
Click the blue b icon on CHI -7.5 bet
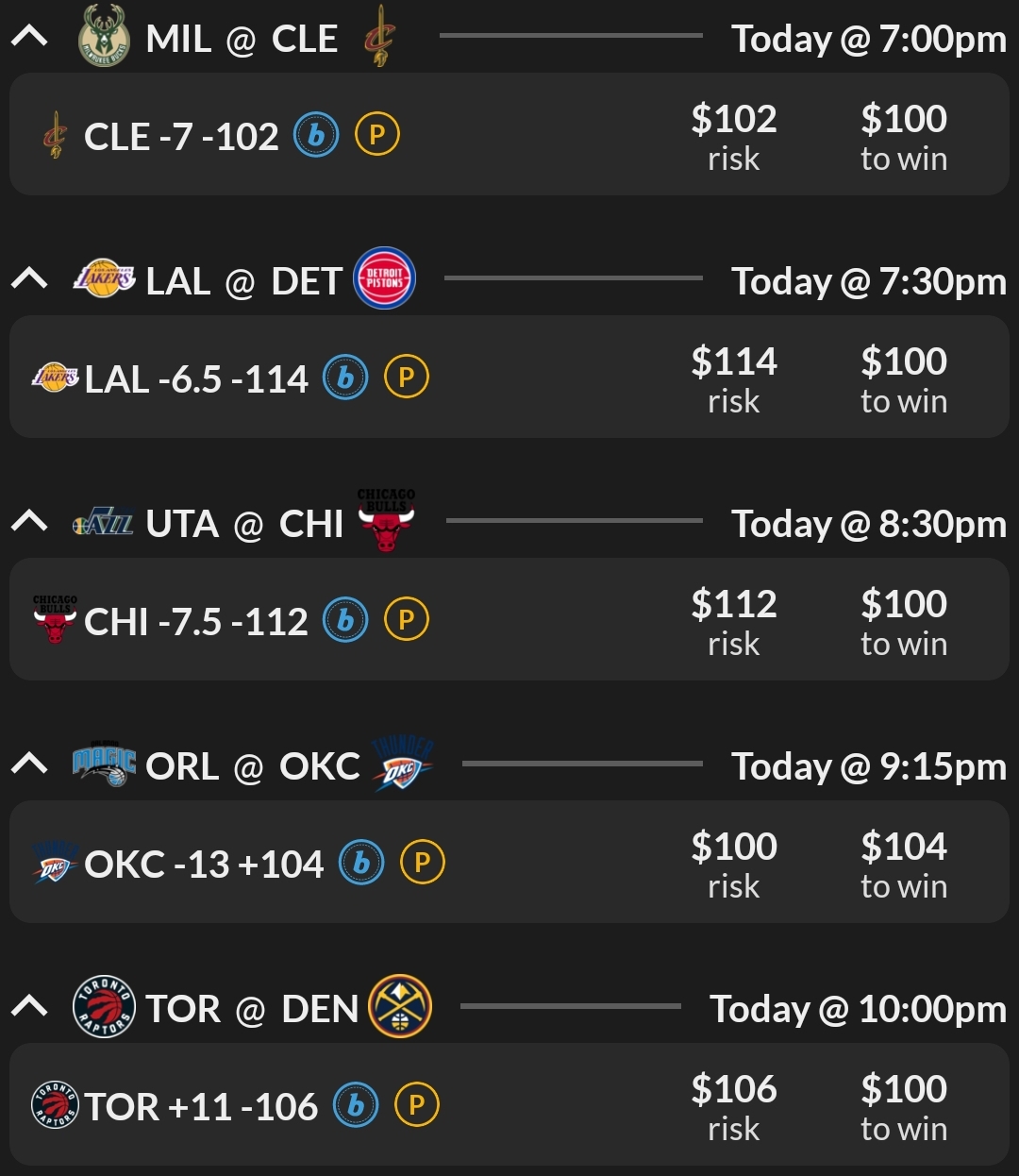tap(345, 621)
